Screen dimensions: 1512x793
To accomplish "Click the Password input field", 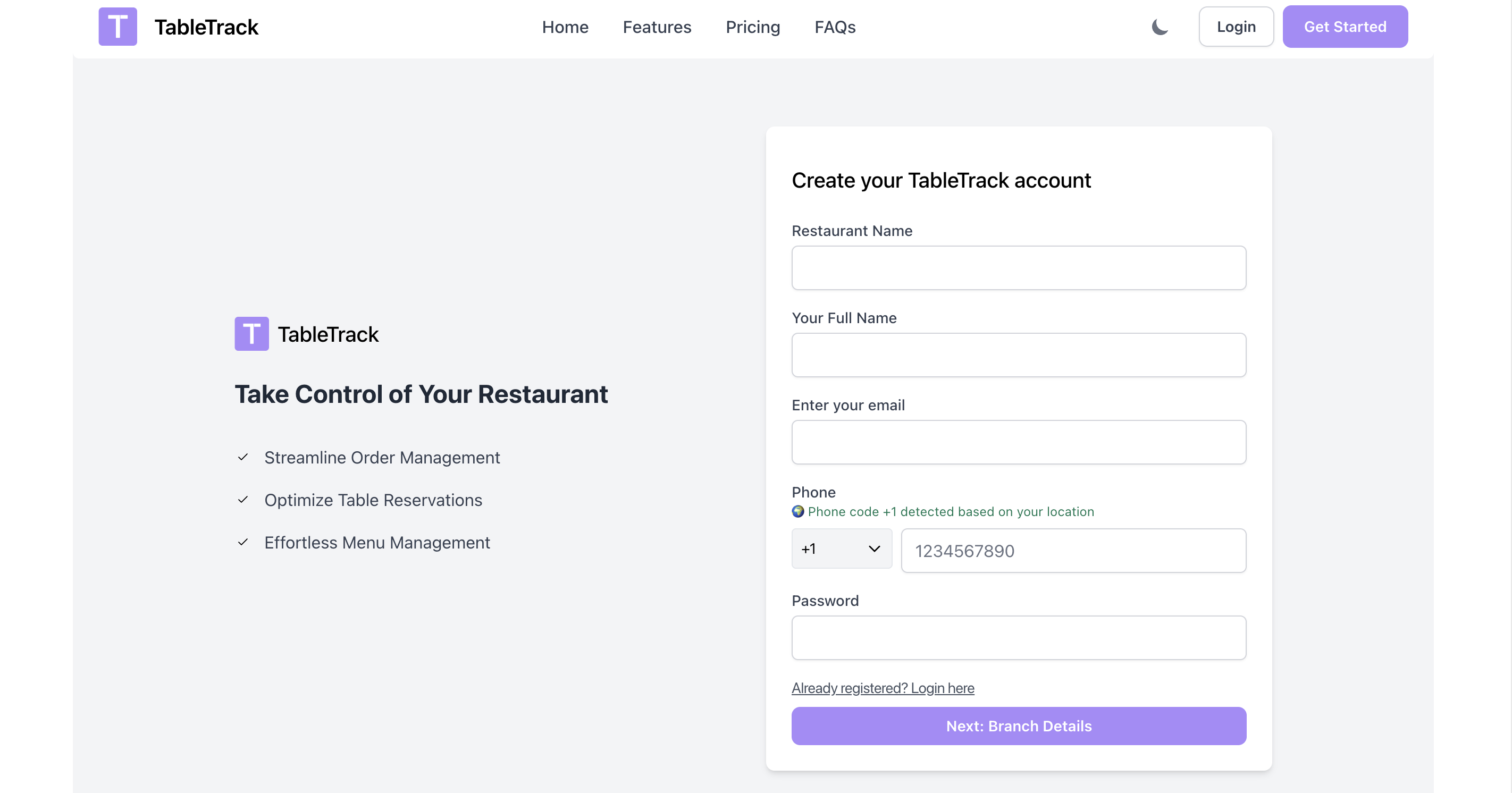I will (1019, 637).
